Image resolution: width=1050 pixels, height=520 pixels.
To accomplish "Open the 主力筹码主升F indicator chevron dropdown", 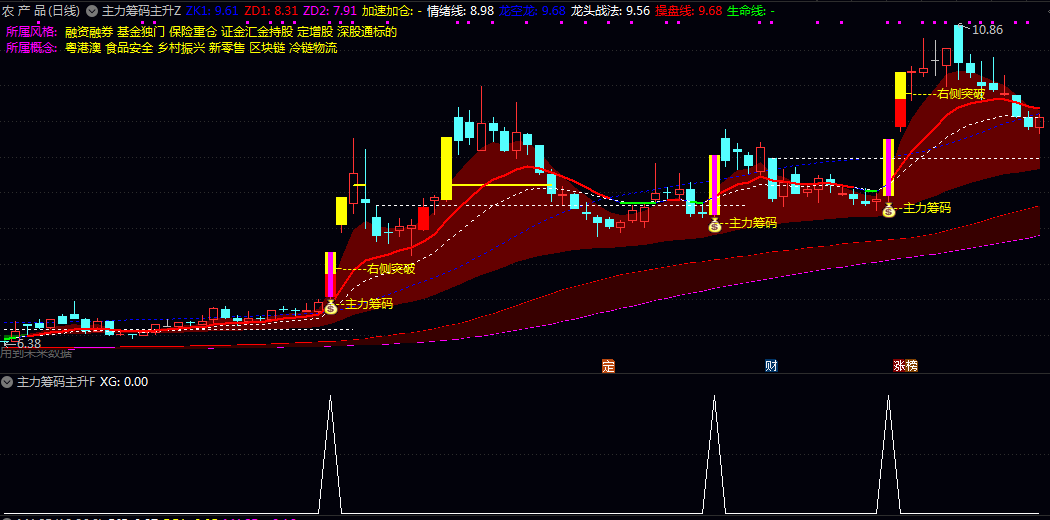I will click(x=7, y=382).
